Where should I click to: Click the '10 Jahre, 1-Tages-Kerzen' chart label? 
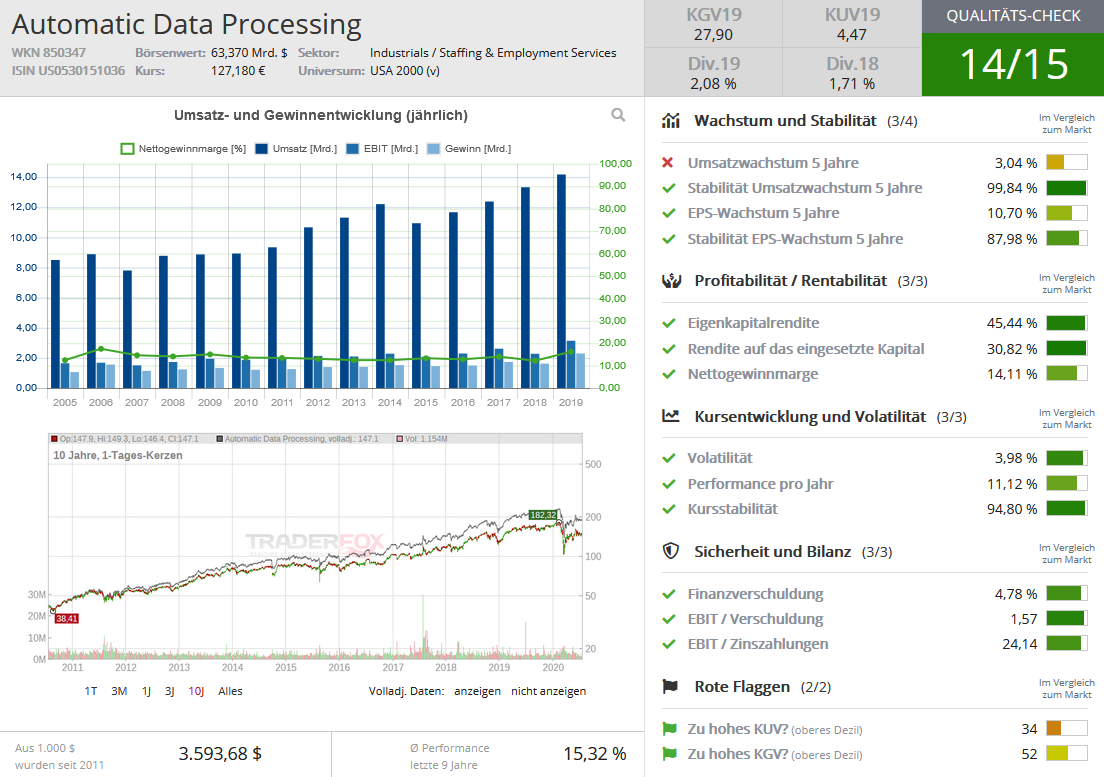[118, 455]
